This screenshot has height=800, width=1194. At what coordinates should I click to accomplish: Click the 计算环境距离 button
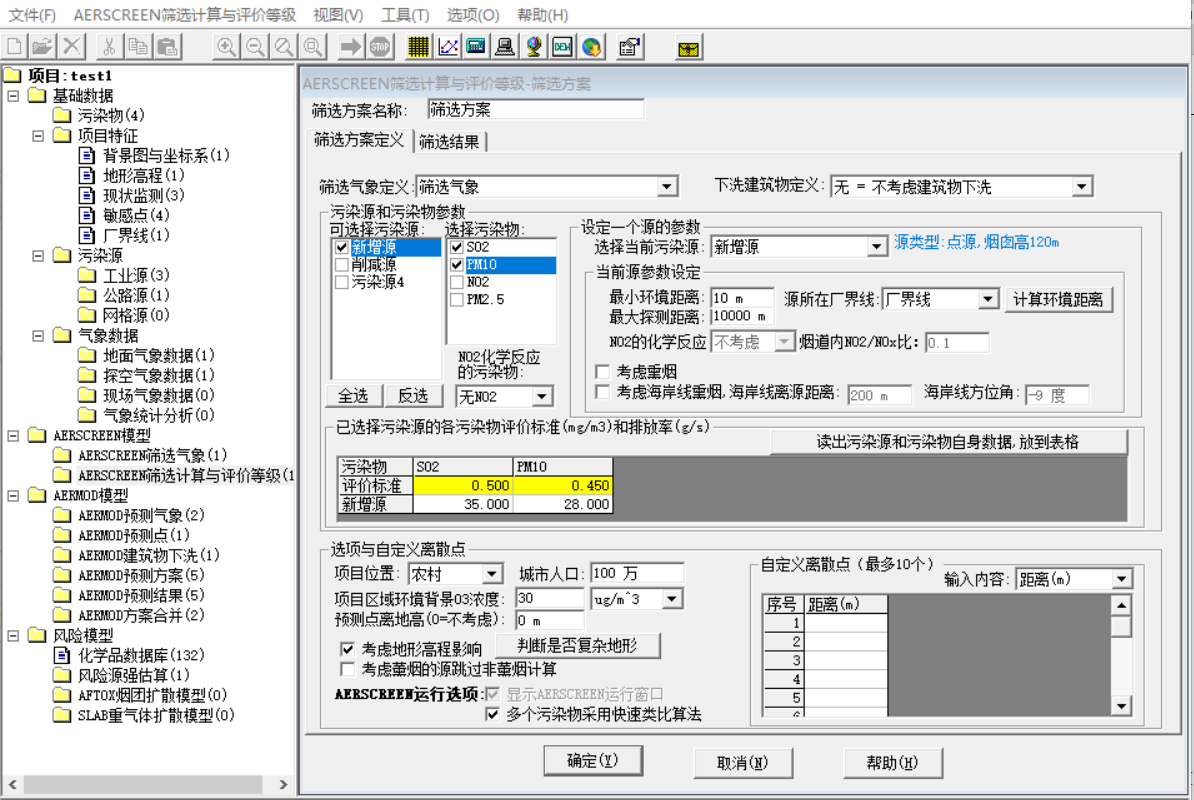pos(1058,299)
